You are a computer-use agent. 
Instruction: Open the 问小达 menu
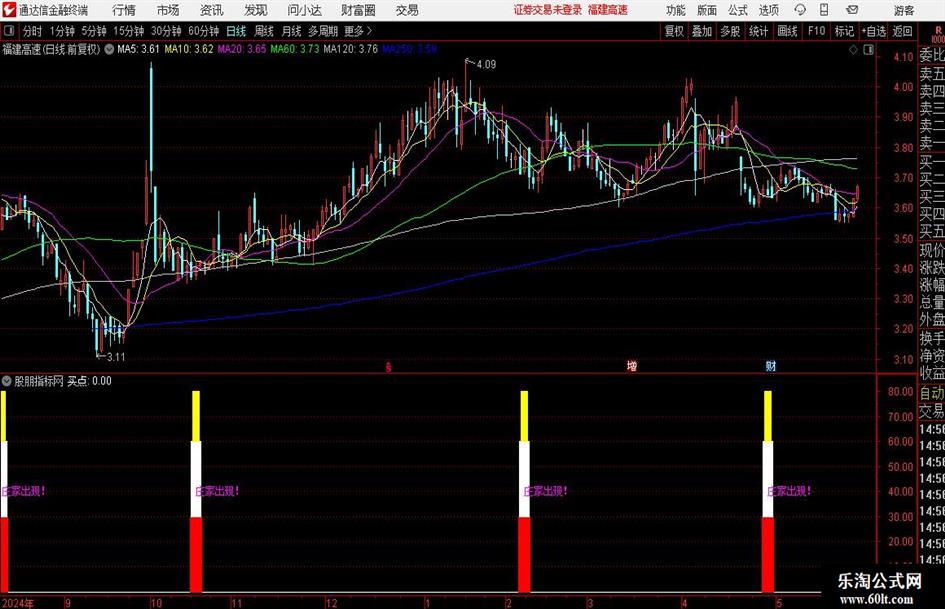pyautogui.click(x=304, y=10)
